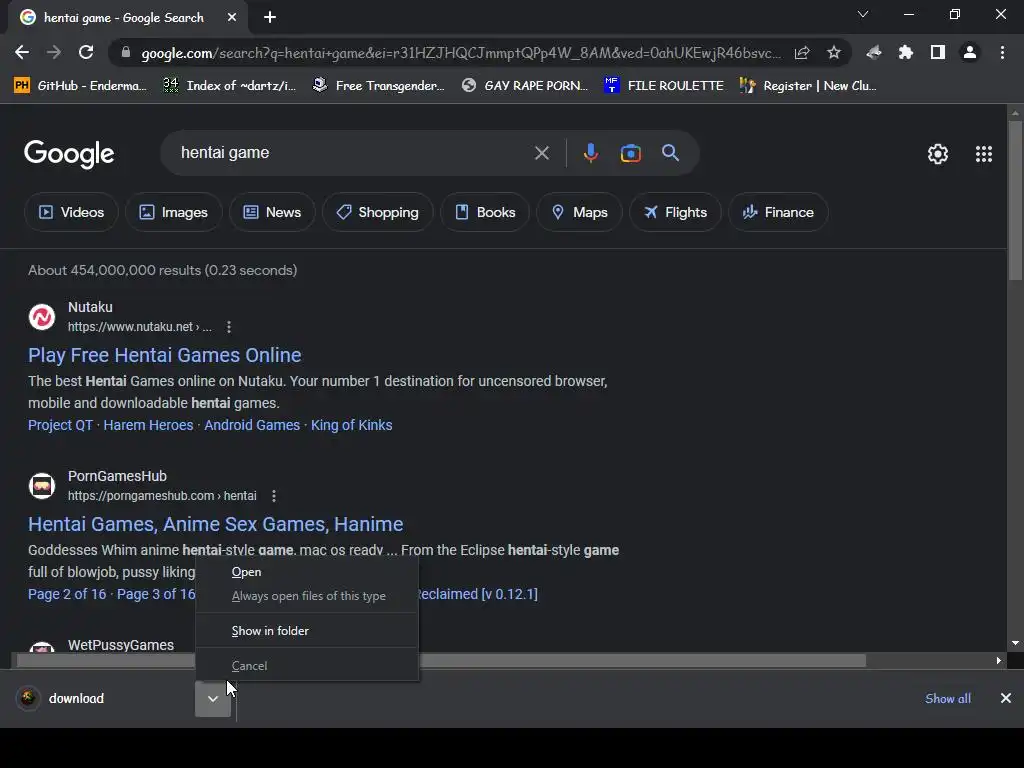The image size is (1024, 768).
Task: Click the browser address bar URL
Action: click(x=460, y=53)
